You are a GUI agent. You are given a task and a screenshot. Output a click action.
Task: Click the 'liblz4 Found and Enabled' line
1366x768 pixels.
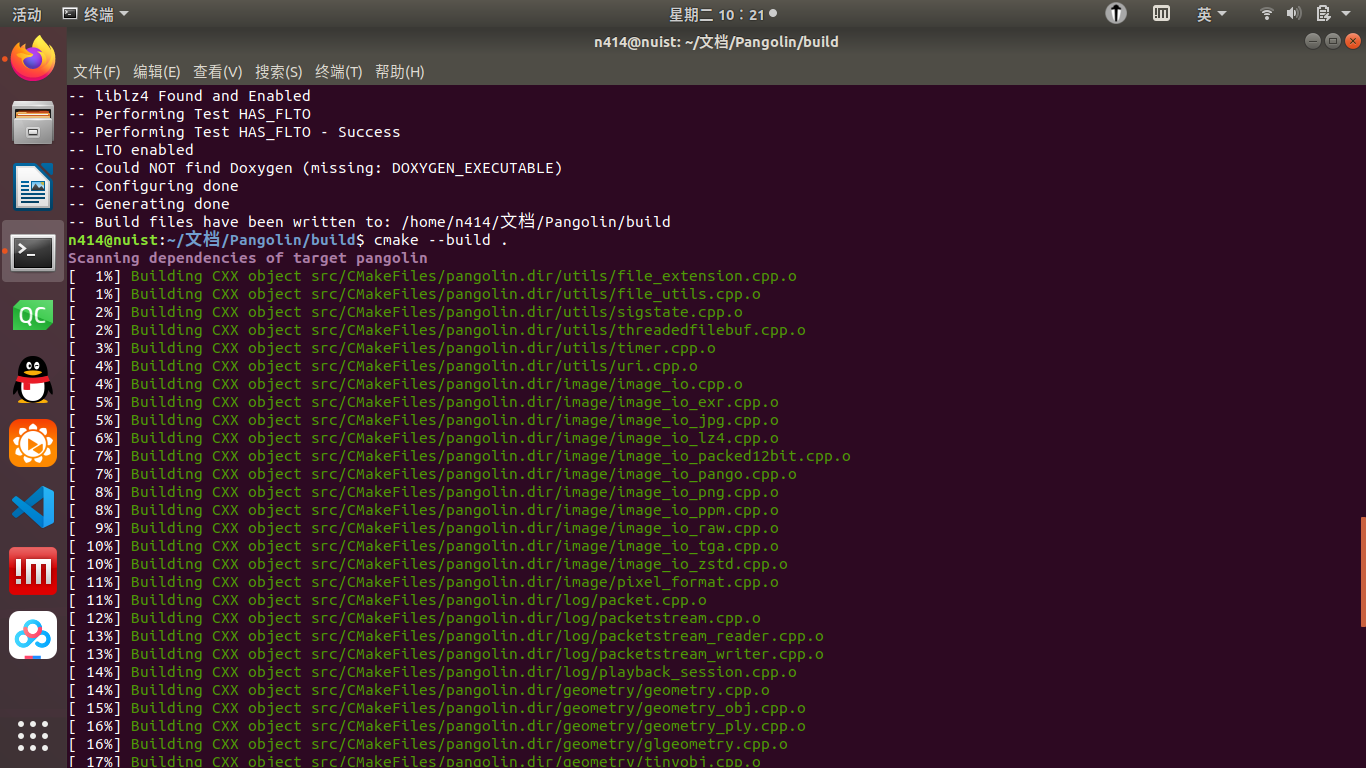click(189, 96)
